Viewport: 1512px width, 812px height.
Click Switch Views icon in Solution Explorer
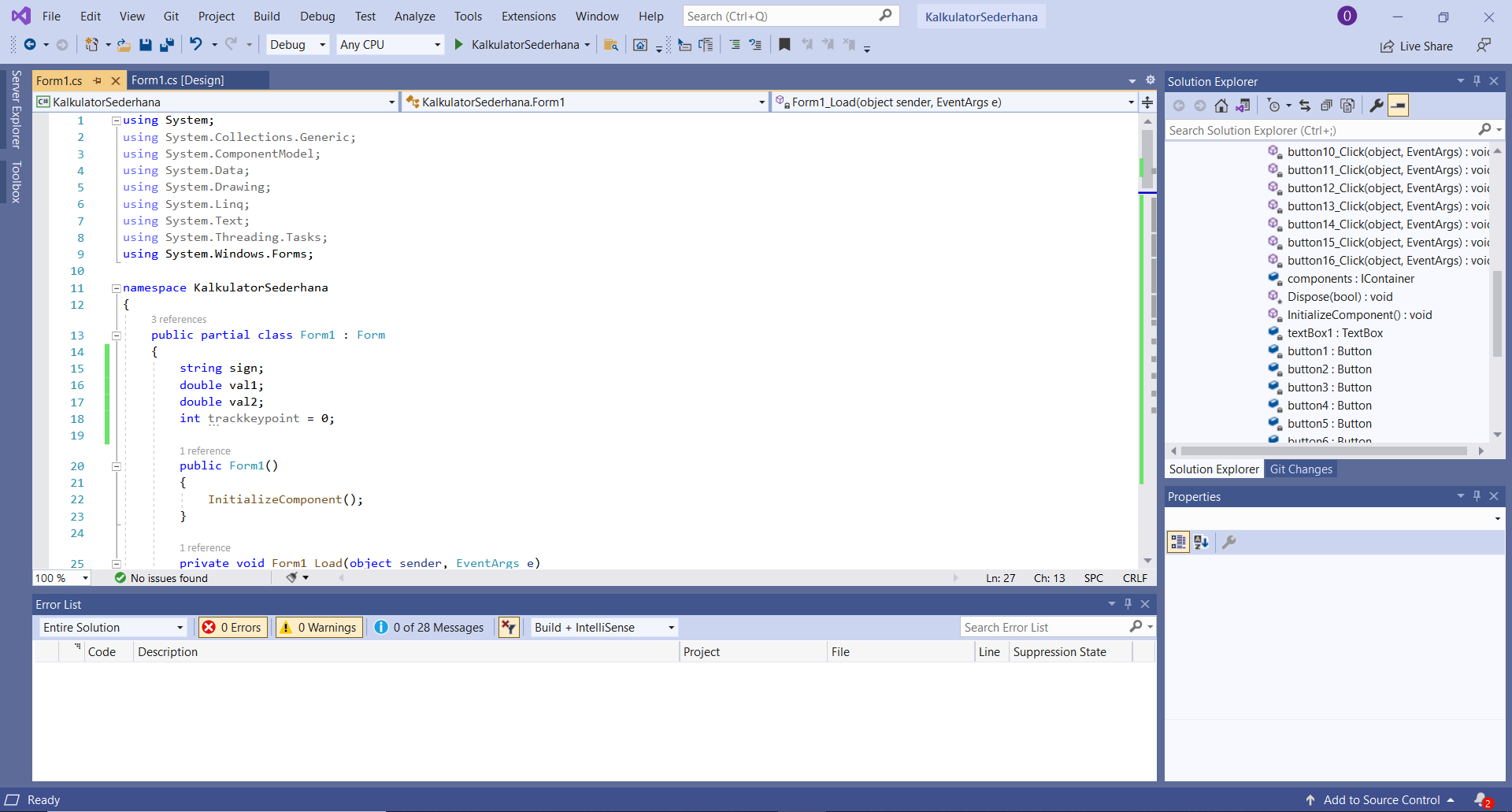1243,106
